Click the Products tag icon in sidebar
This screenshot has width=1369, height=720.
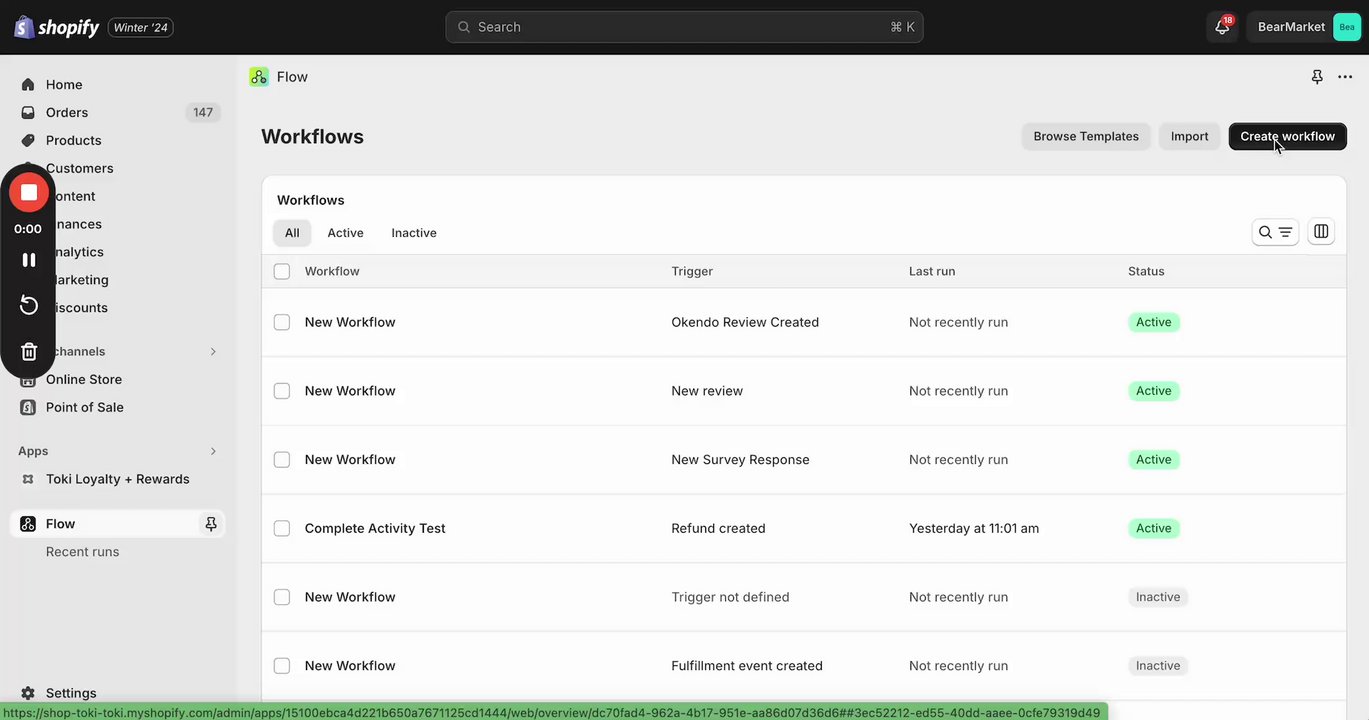[28, 141]
